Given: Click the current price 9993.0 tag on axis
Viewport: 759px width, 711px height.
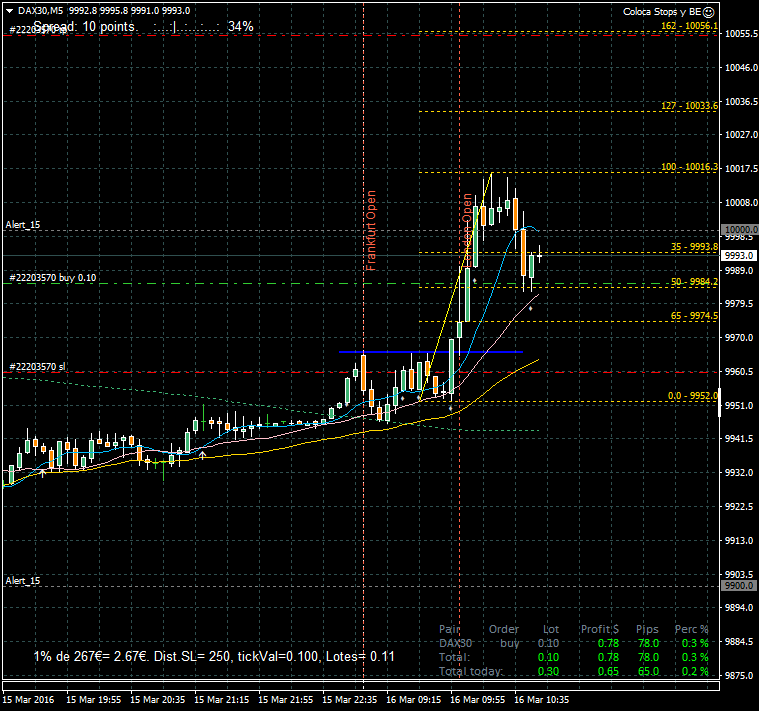Looking at the screenshot, I should coord(739,256).
